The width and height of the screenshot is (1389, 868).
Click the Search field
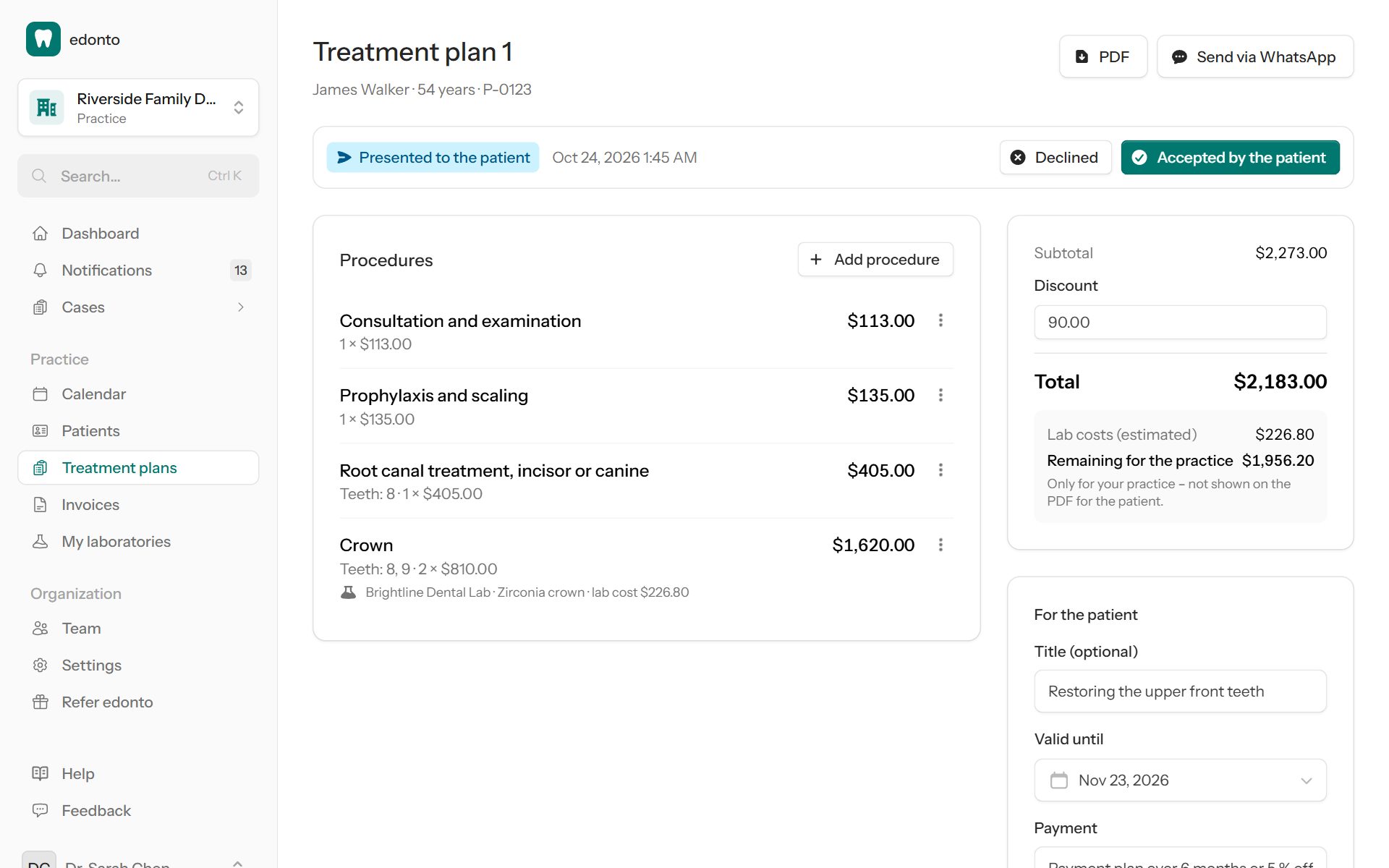click(138, 176)
